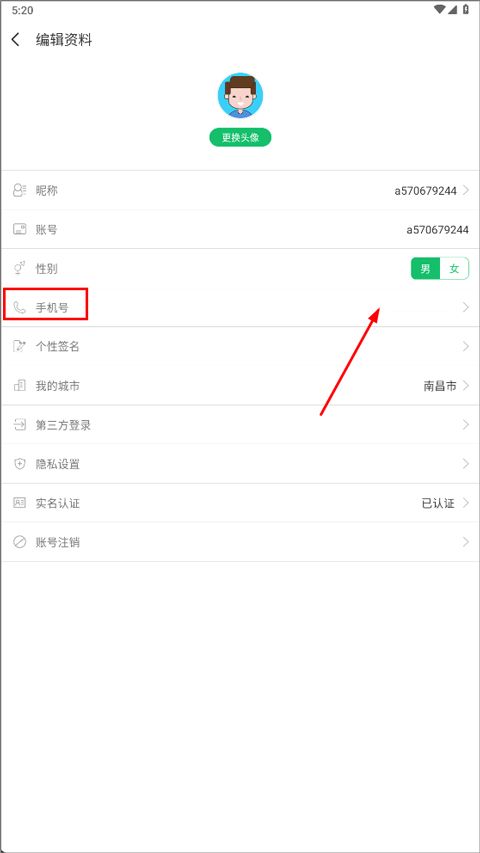Screen dimensions: 480x853
Task: Select 女 in the gender toggle
Action: pyautogui.click(x=454, y=269)
